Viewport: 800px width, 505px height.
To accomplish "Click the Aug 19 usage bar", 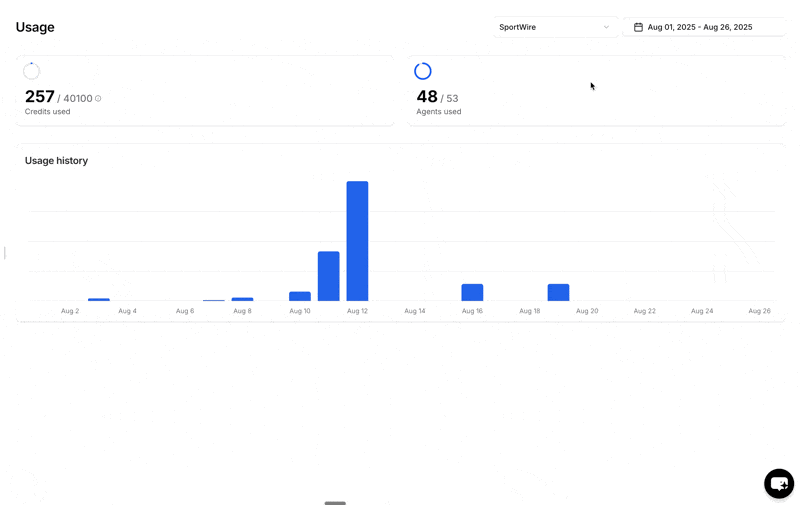I will pos(558,292).
